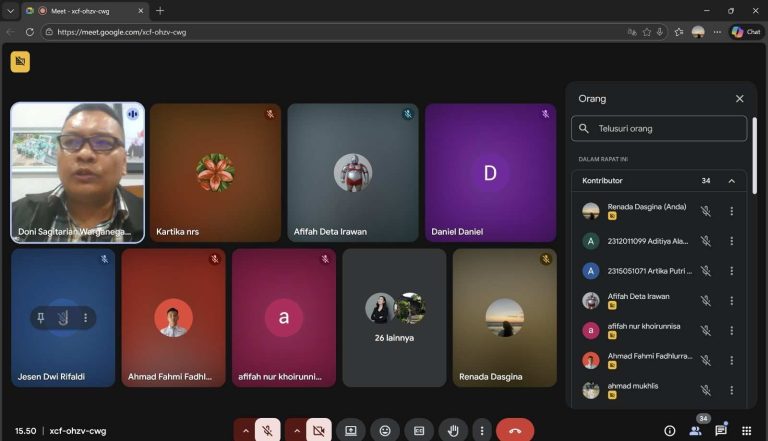The image size is (768, 441).
Task: Expand audio settings arrow beside the microphone
Action: point(244,430)
